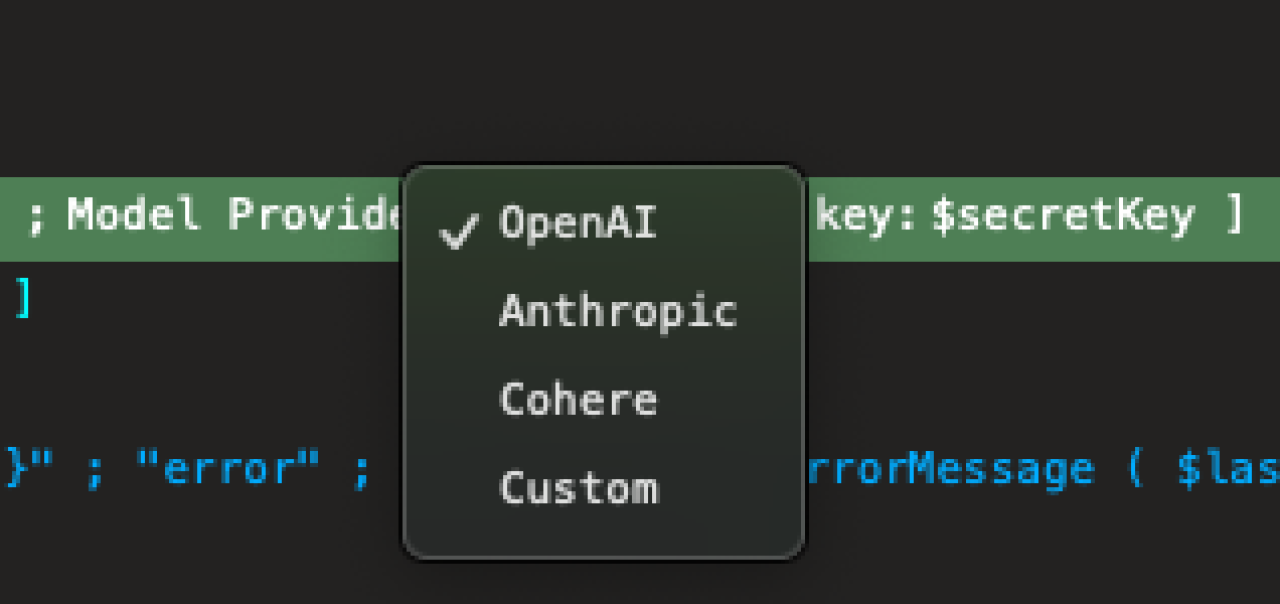Pick Cohere in the provider dropdown
This screenshot has height=604, width=1280.
(578, 399)
